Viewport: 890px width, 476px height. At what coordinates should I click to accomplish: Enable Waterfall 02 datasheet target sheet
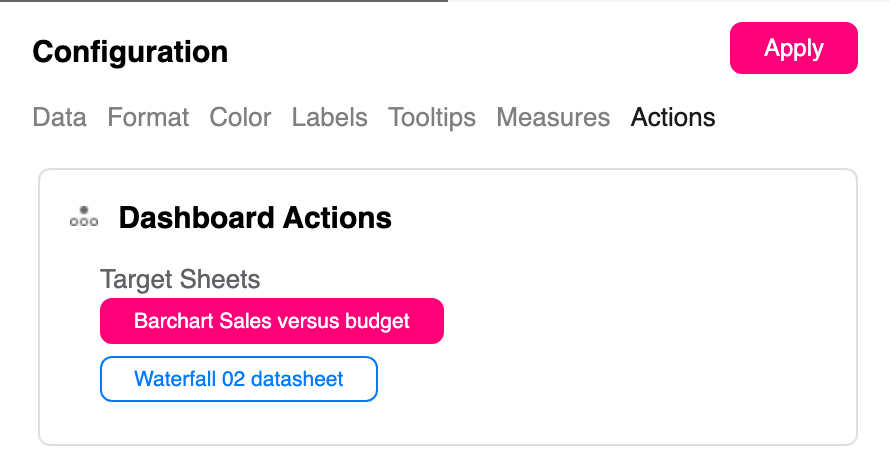point(239,379)
